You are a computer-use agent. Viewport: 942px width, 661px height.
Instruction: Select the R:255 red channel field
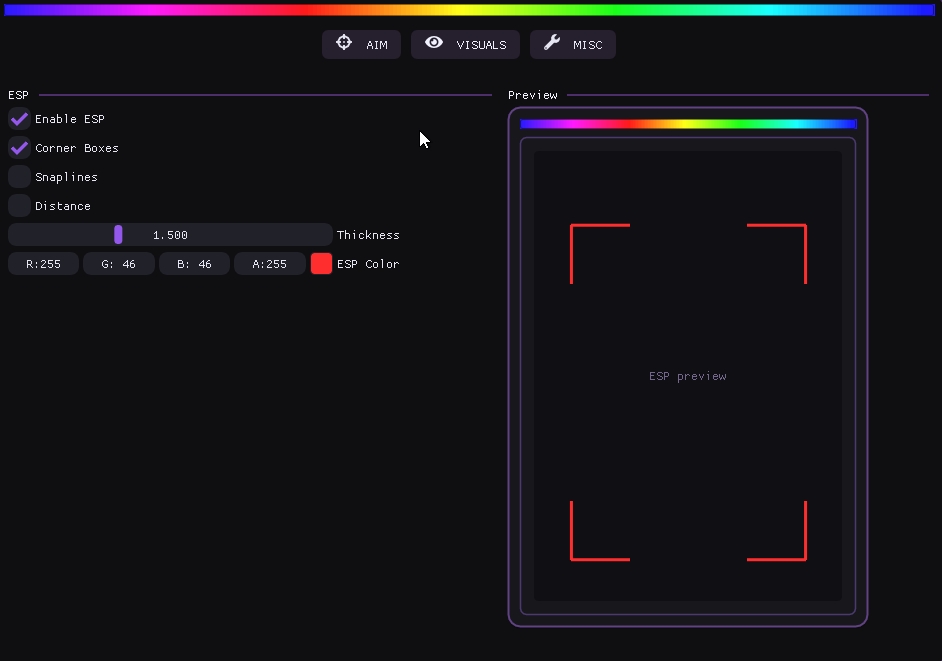(x=43, y=264)
